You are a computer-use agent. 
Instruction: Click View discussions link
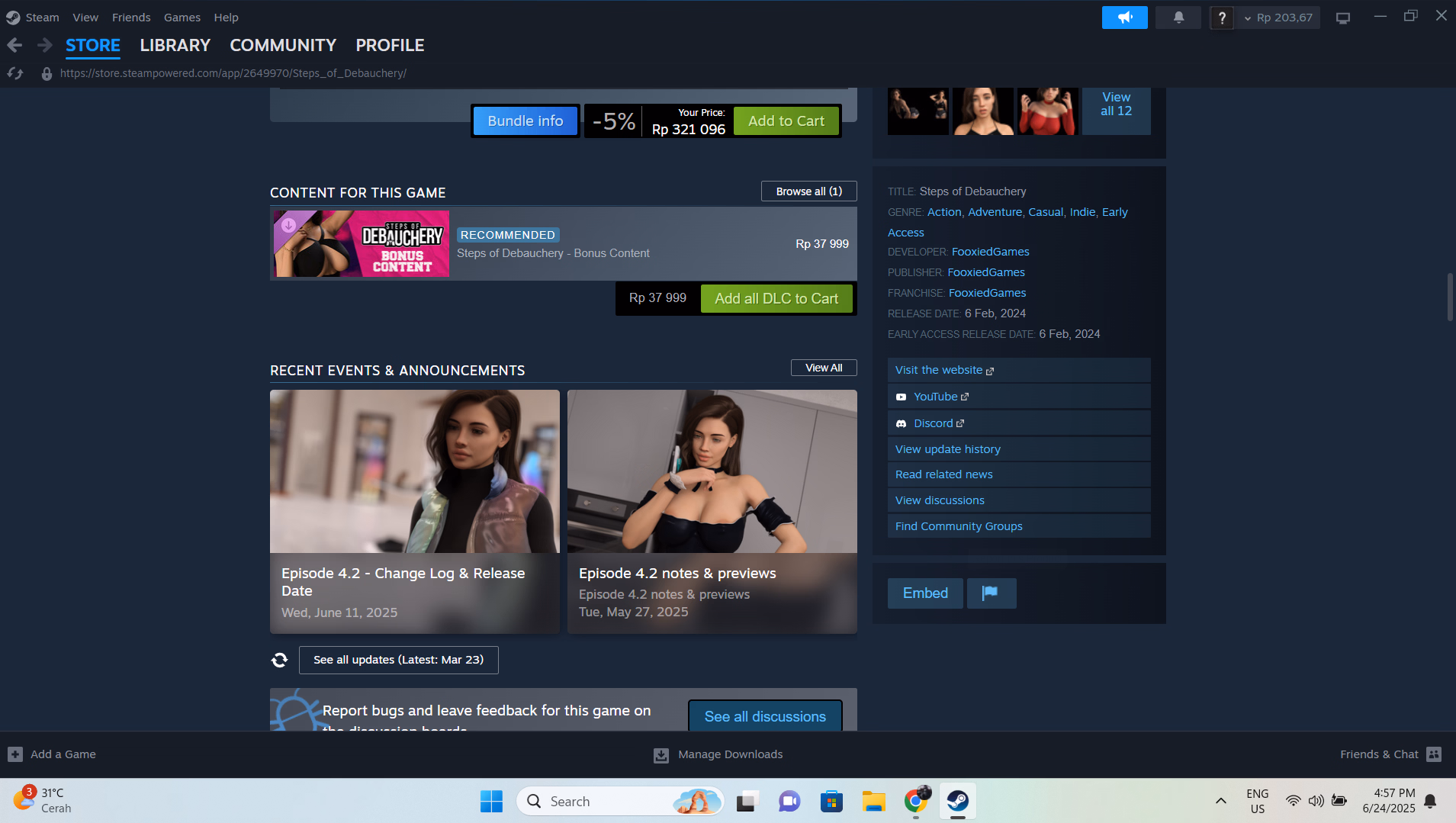pos(1018,500)
